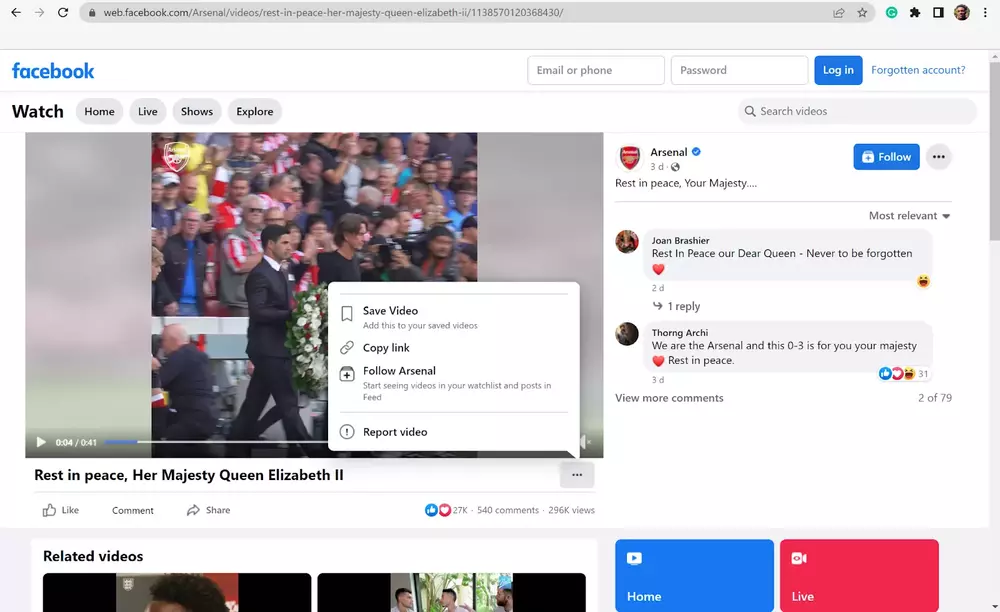
Task: Click the 3 d post timestamp under Arsenal
Action: [x=656, y=166]
